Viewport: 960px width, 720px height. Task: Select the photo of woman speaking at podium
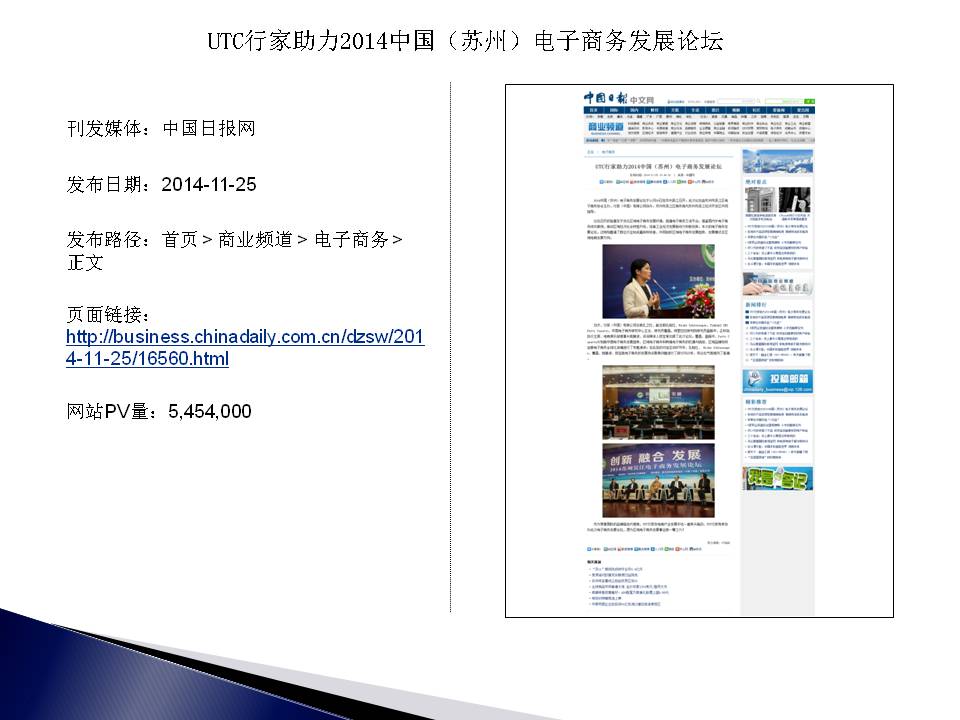pos(658,281)
